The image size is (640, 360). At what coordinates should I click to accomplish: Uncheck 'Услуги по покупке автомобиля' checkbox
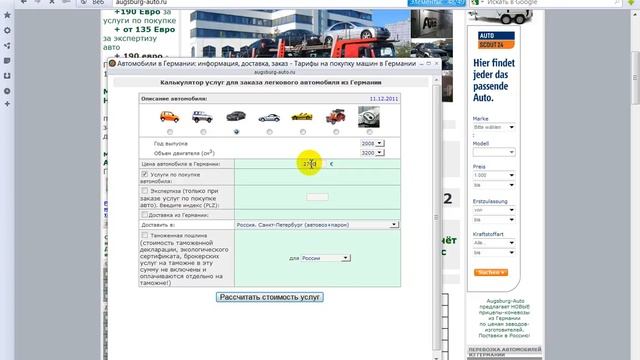[144, 174]
